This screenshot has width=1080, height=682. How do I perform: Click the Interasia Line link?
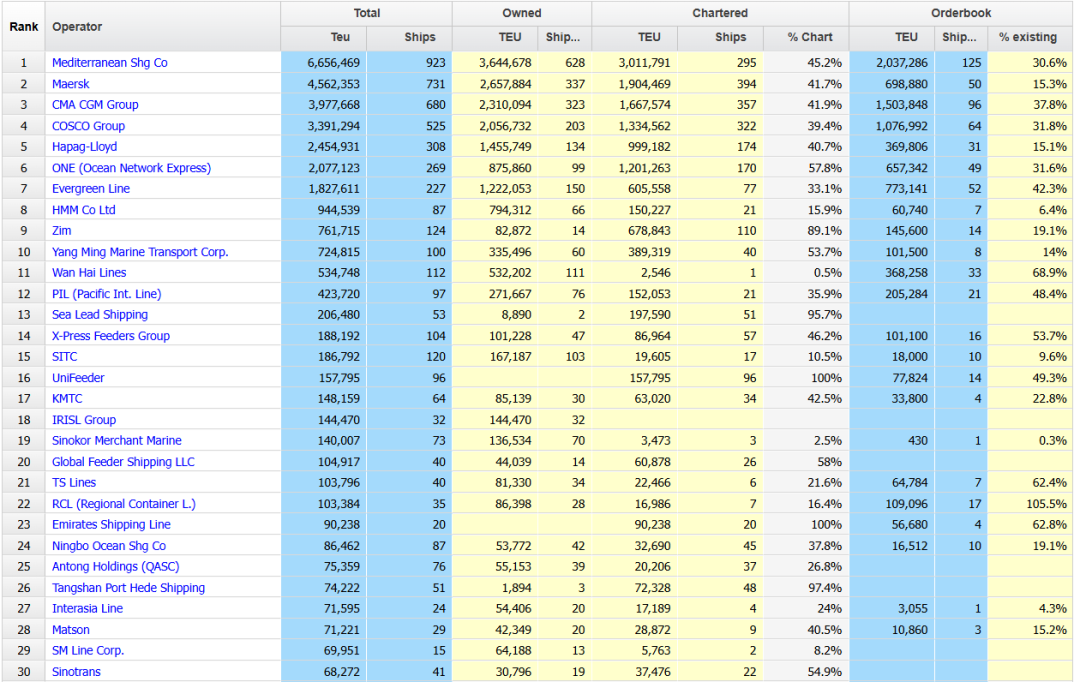[87, 609]
